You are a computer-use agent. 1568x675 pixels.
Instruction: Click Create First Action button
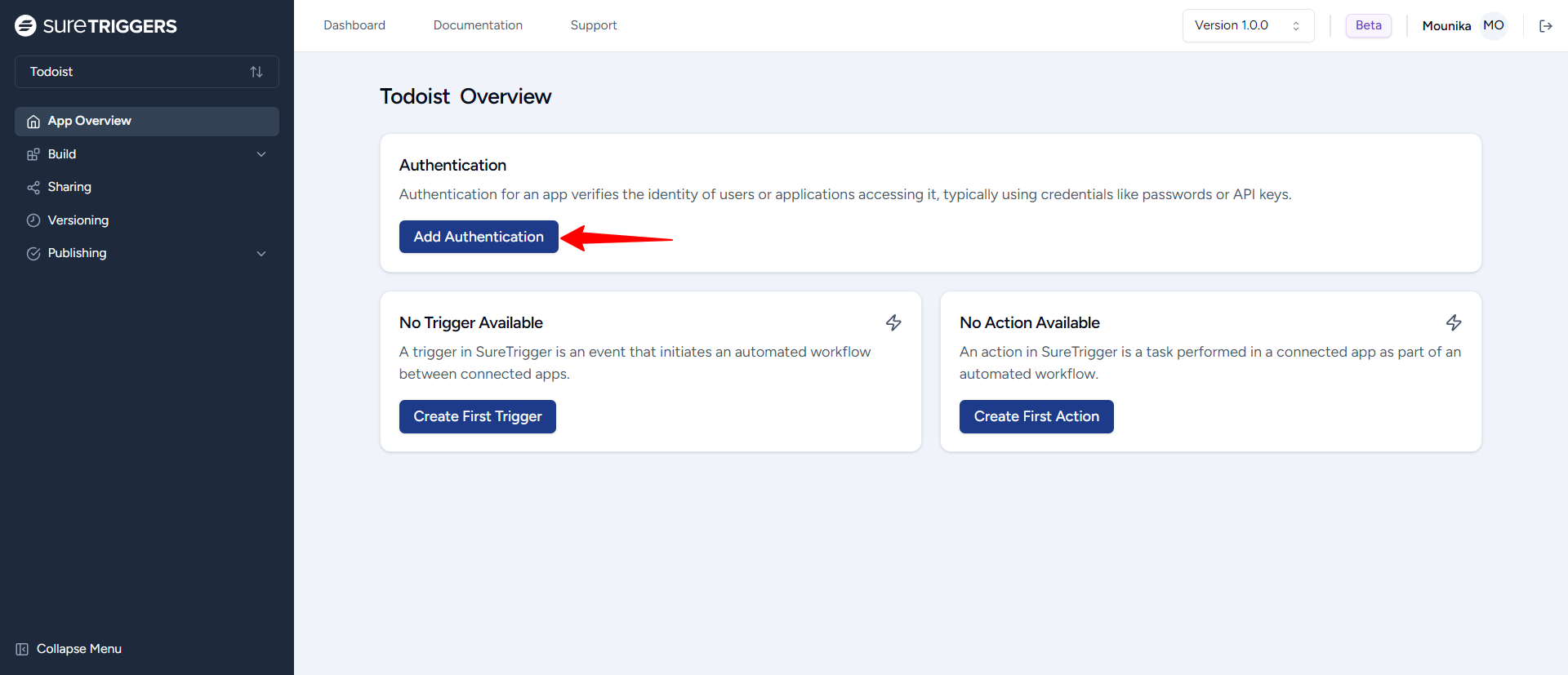point(1036,416)
